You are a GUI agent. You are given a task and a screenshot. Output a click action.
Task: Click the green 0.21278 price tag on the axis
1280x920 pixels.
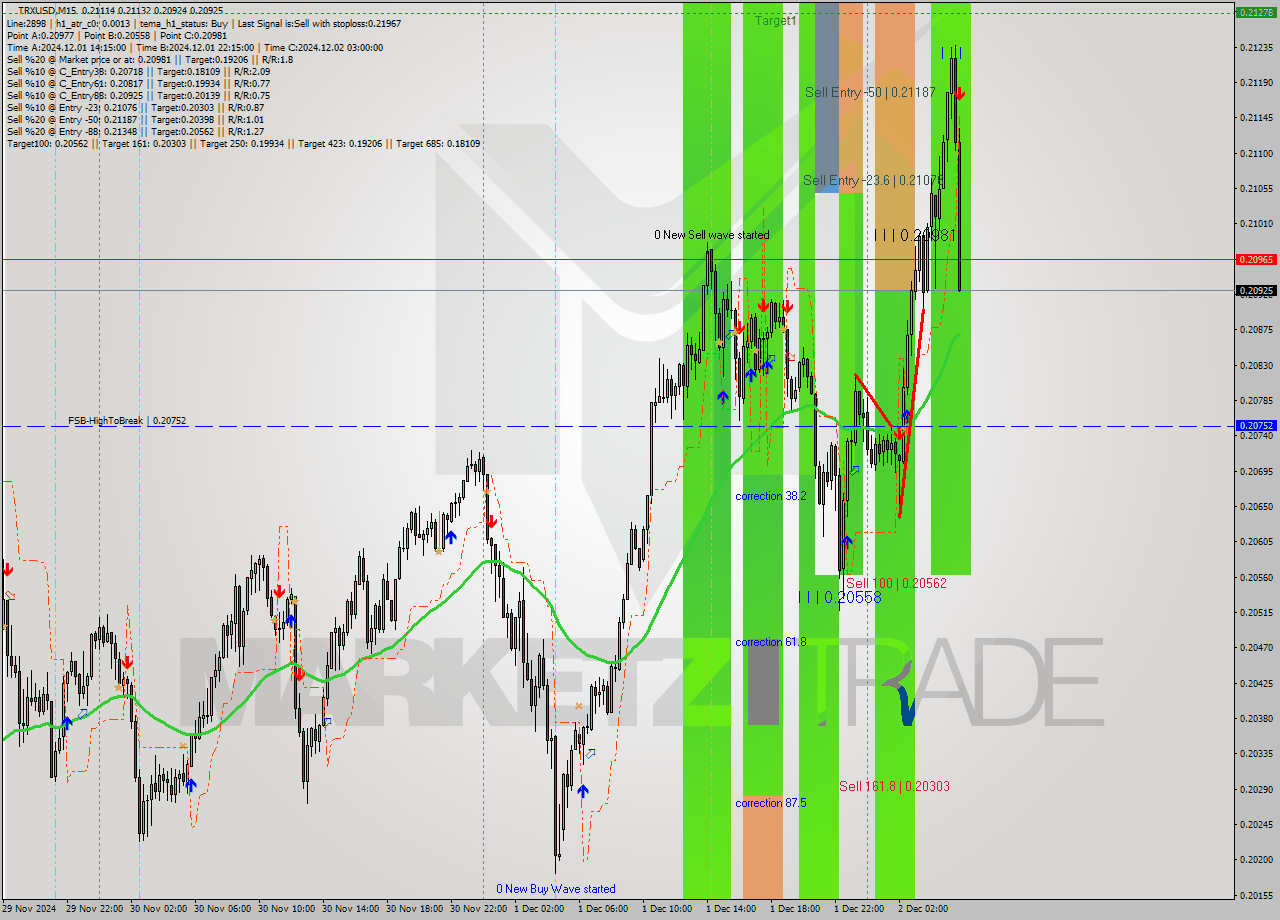[1256, 12]
